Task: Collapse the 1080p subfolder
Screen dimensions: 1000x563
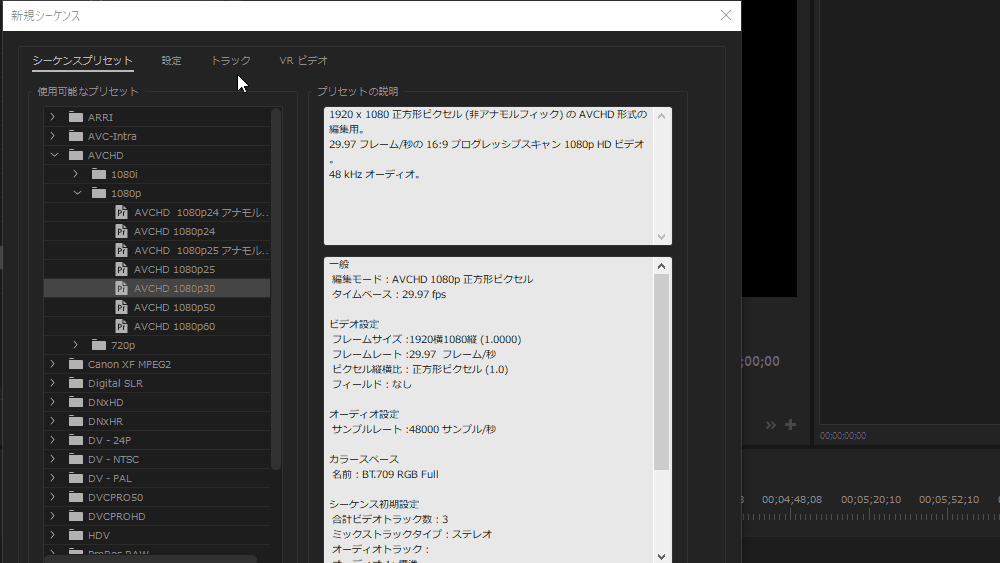Action: pyautogui.click(x=77, y=193)
